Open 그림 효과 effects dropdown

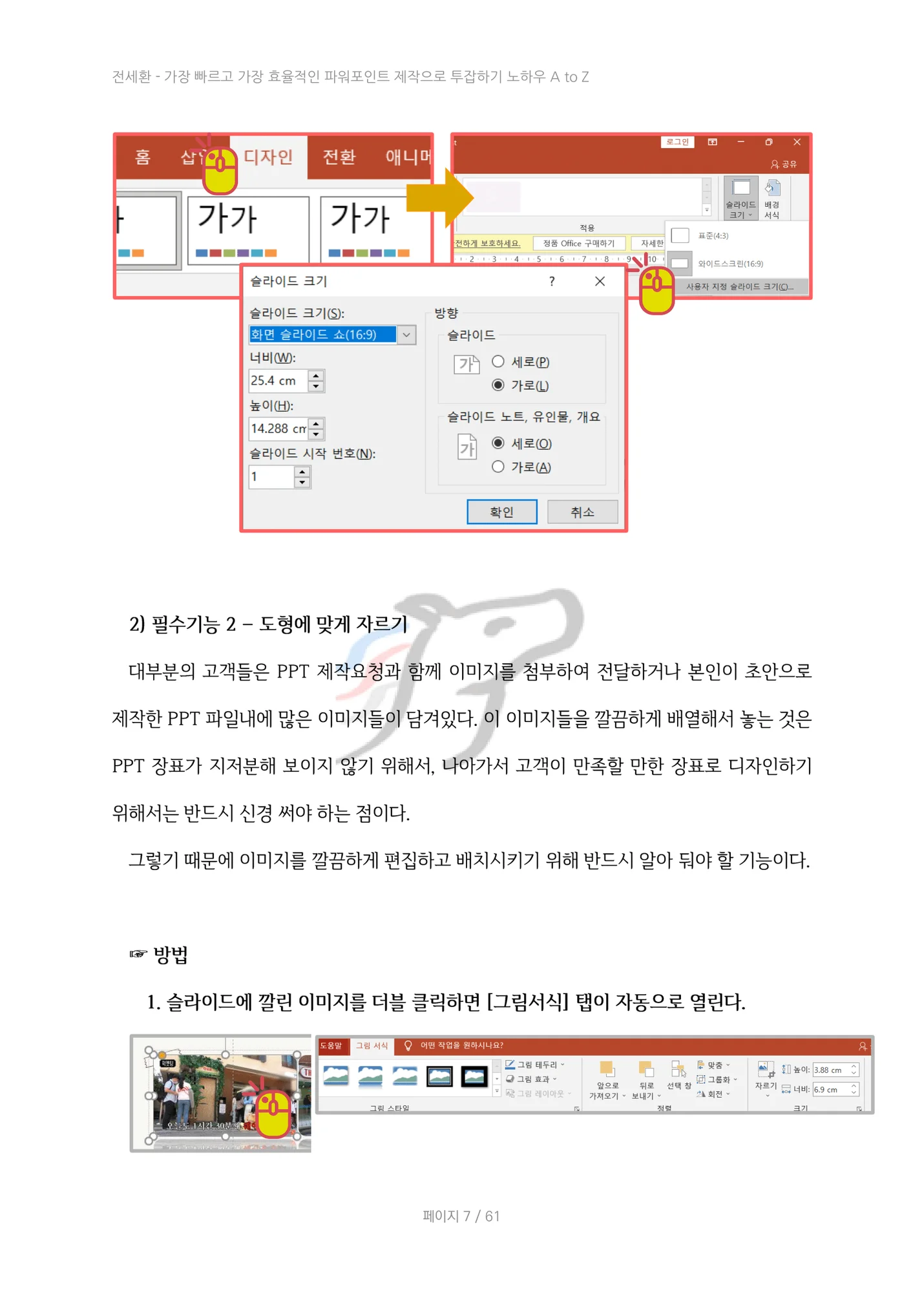(x=531, y=1078)
